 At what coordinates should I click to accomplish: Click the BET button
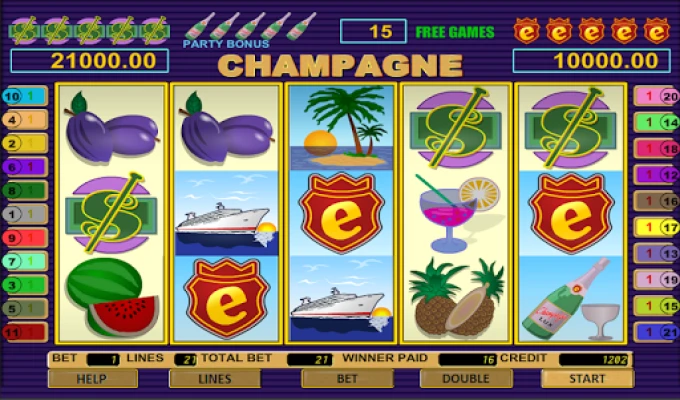pos(347,379)
